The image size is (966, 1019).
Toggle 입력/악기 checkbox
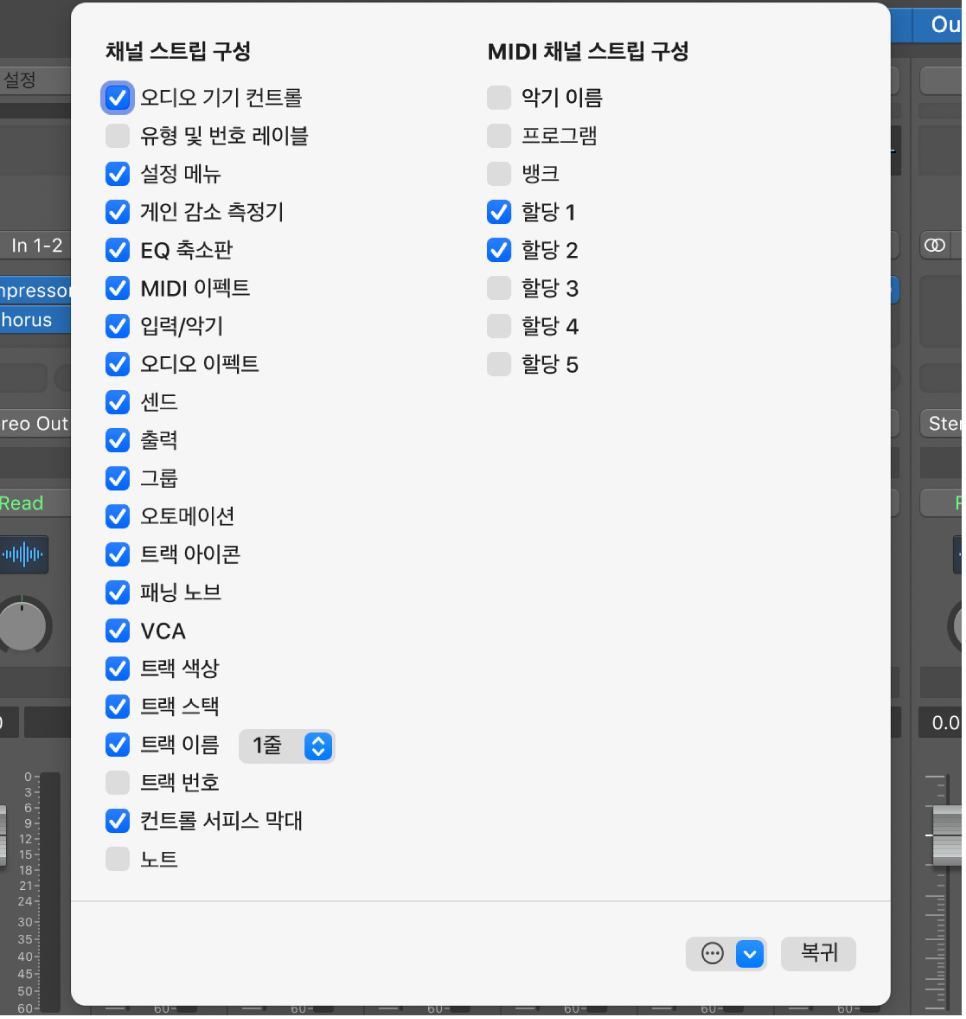click(x=118, y=326)
